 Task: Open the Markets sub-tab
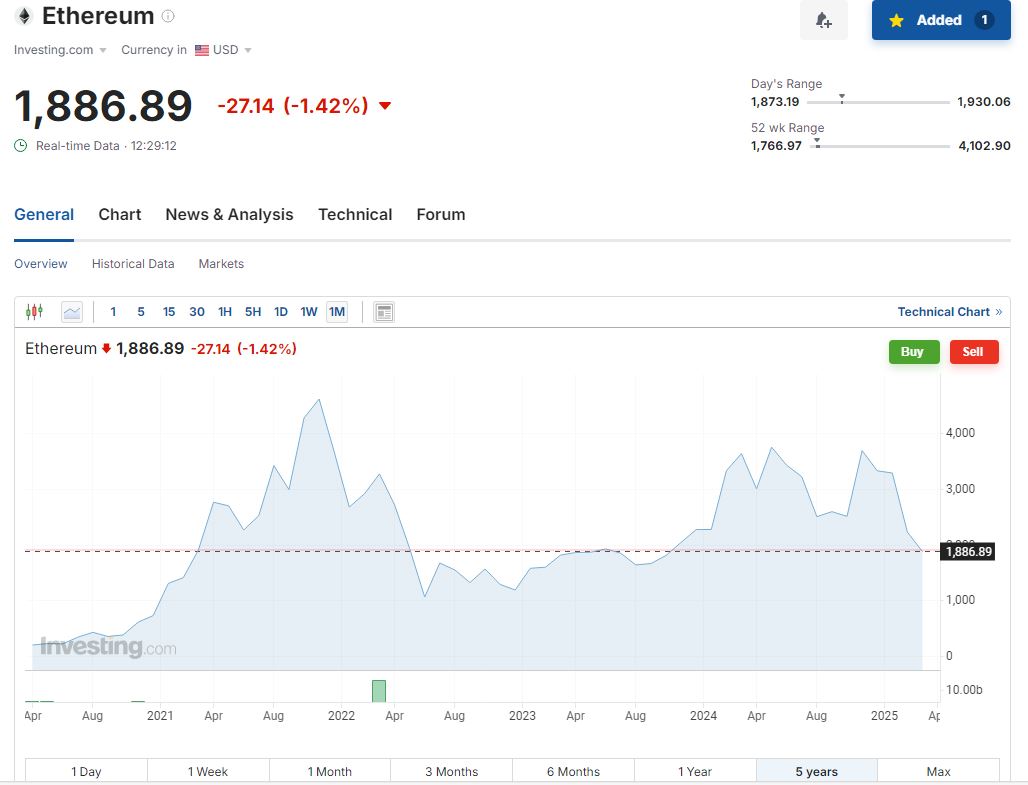[221, 264]
